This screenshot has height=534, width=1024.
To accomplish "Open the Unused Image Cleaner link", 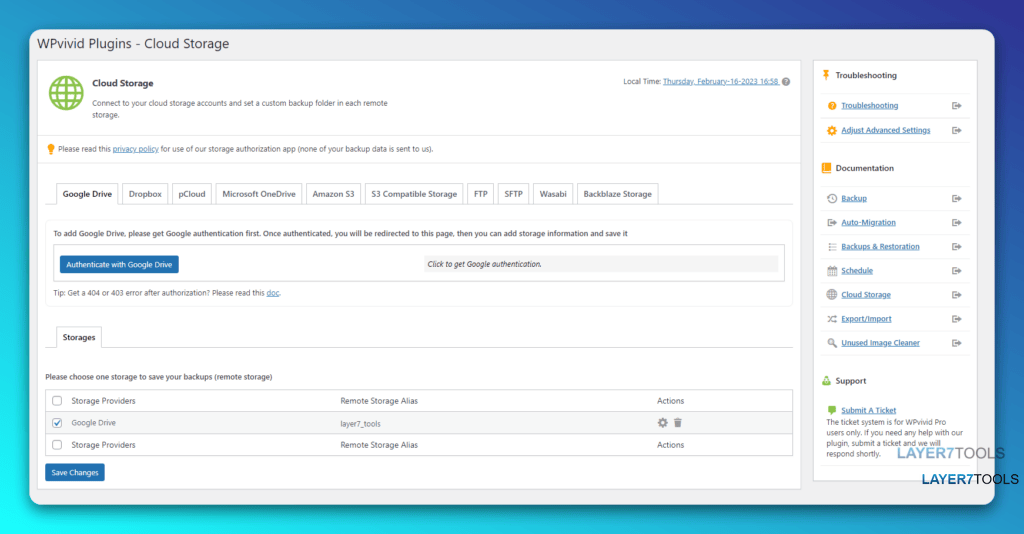I will [x=880, y=343].
